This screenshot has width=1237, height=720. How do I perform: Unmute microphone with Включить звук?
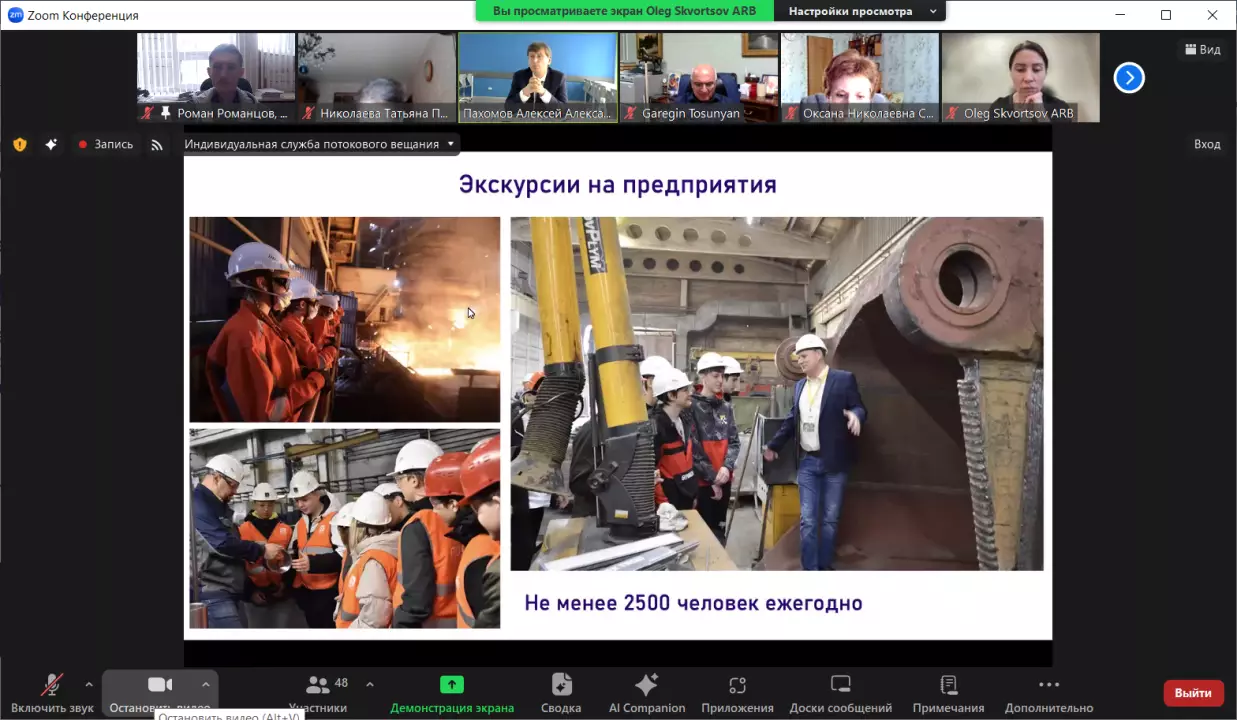pos(52,693)
